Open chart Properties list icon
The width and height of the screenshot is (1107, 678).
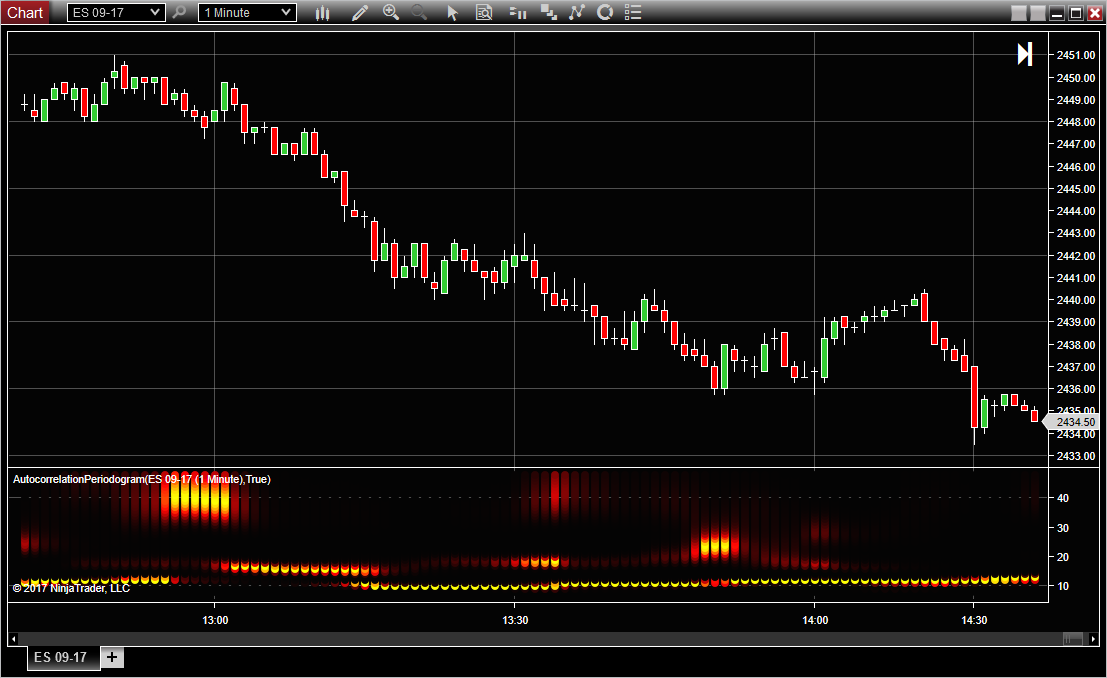click(633, 13)
